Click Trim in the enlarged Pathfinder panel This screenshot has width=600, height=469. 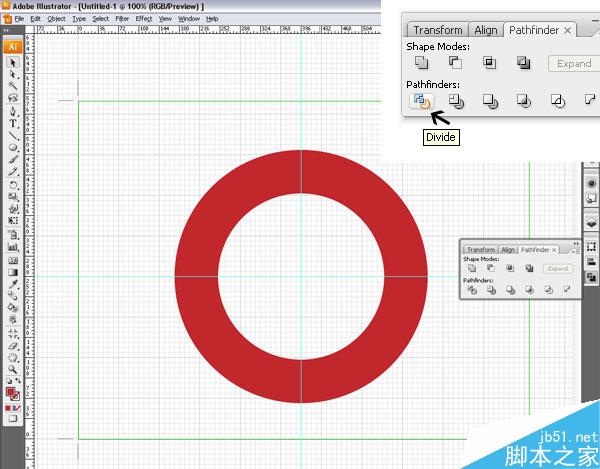coord(456,101)
